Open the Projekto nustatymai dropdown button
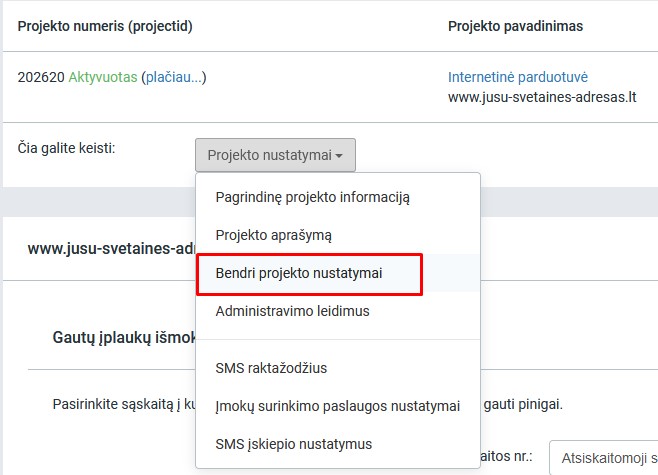The image size is (658, 475). click(275, 155)
